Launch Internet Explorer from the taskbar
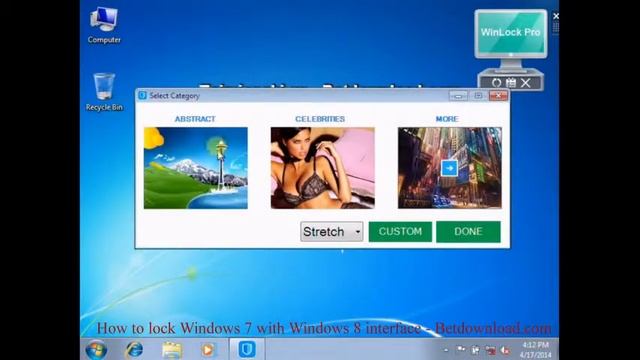 tap(134, 350)
